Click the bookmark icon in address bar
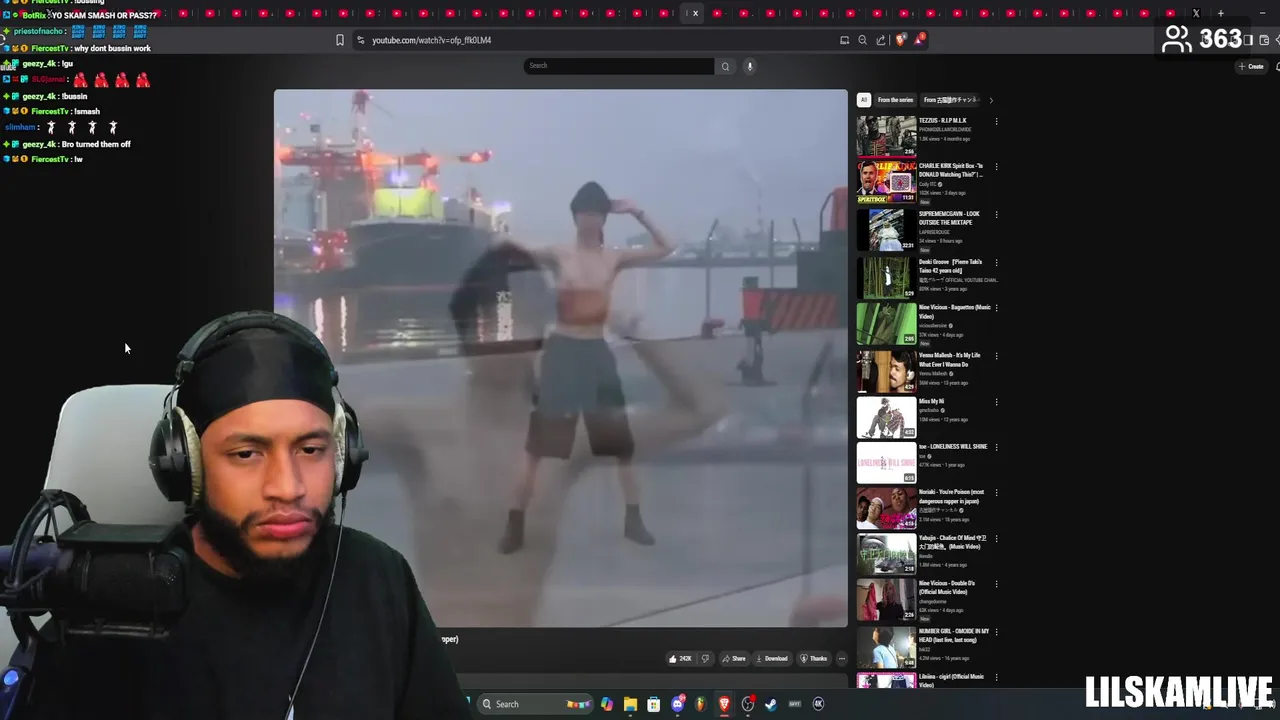 point(340,40)
